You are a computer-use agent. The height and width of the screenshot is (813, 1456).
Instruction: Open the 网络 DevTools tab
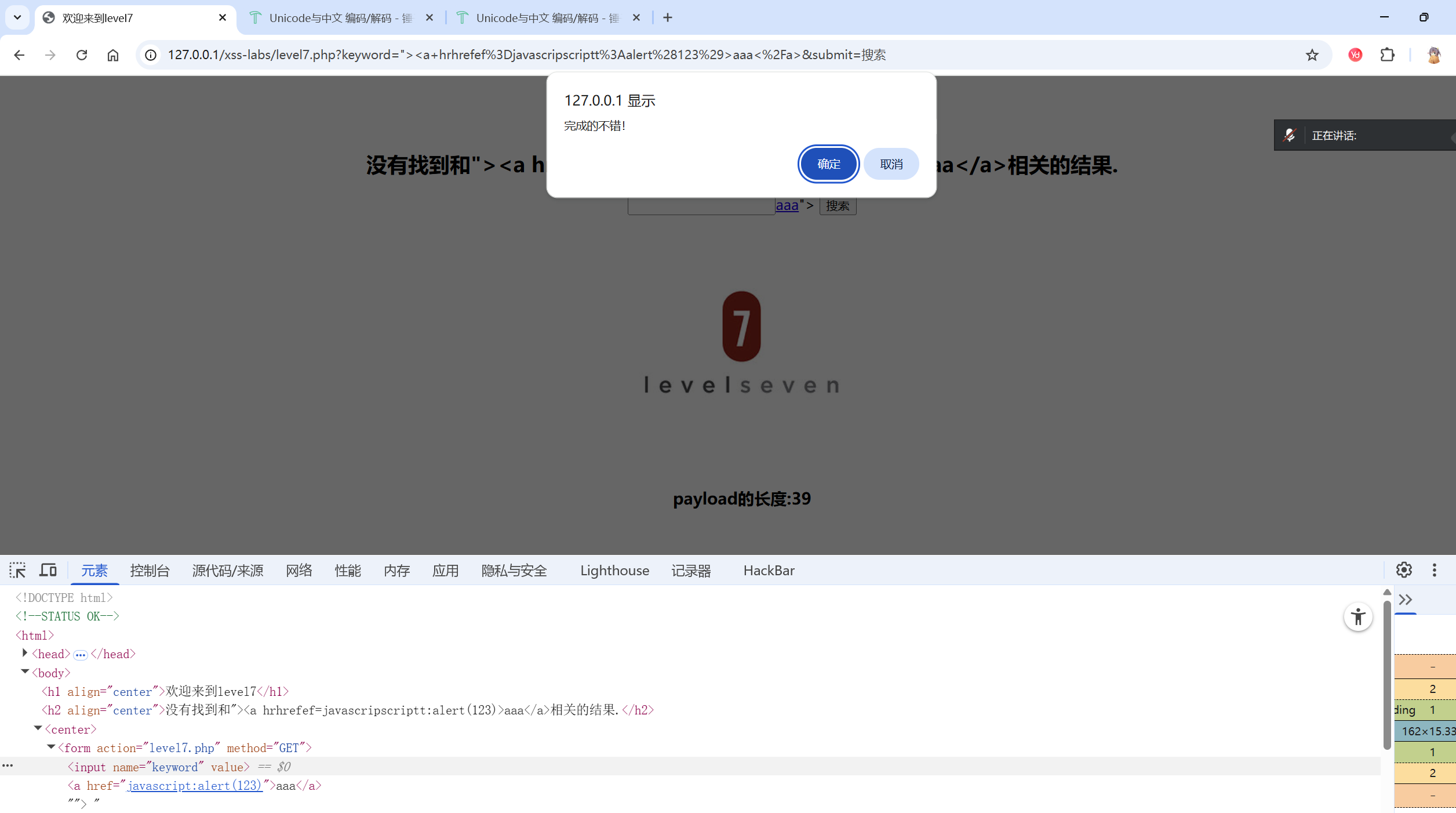pos(299,571)
